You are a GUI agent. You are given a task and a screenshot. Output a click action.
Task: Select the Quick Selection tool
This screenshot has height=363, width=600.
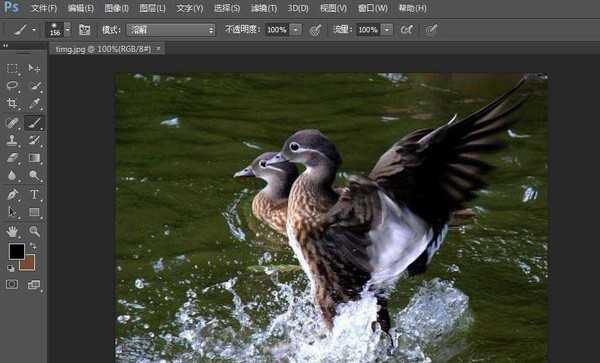(x=34, y=85)
